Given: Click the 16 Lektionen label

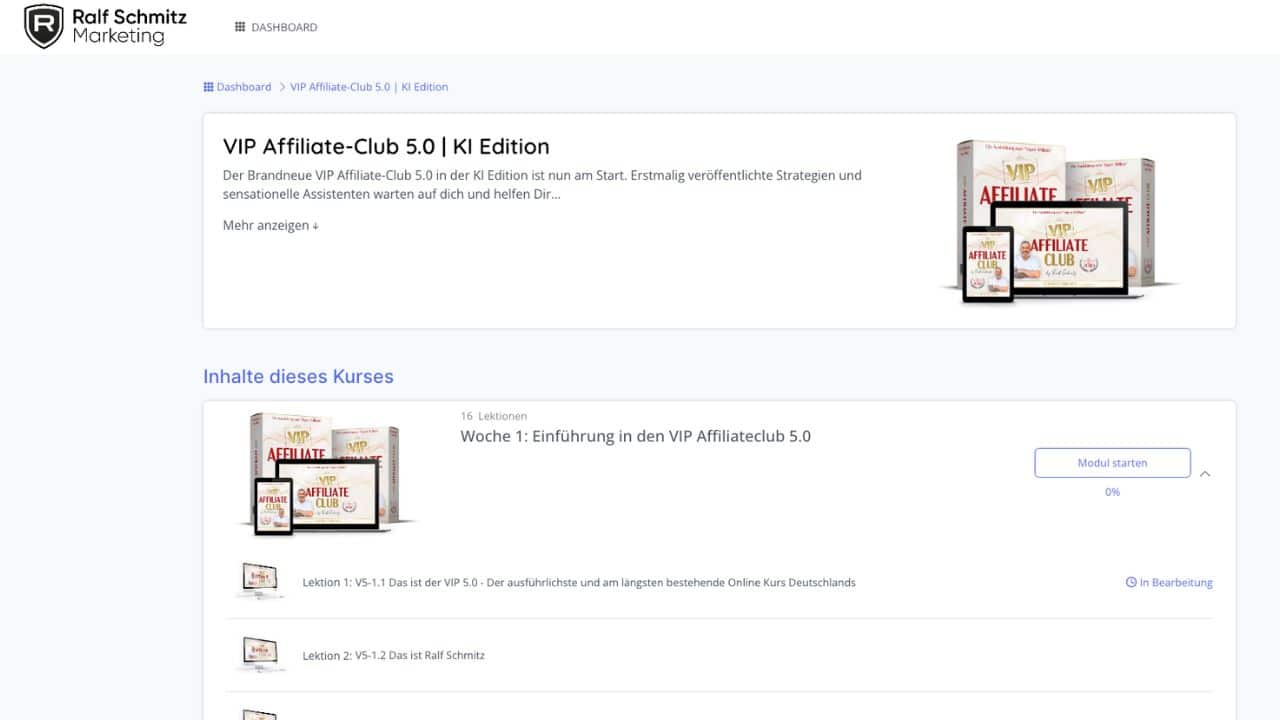Looking at the screenshot, I should 493,416.
